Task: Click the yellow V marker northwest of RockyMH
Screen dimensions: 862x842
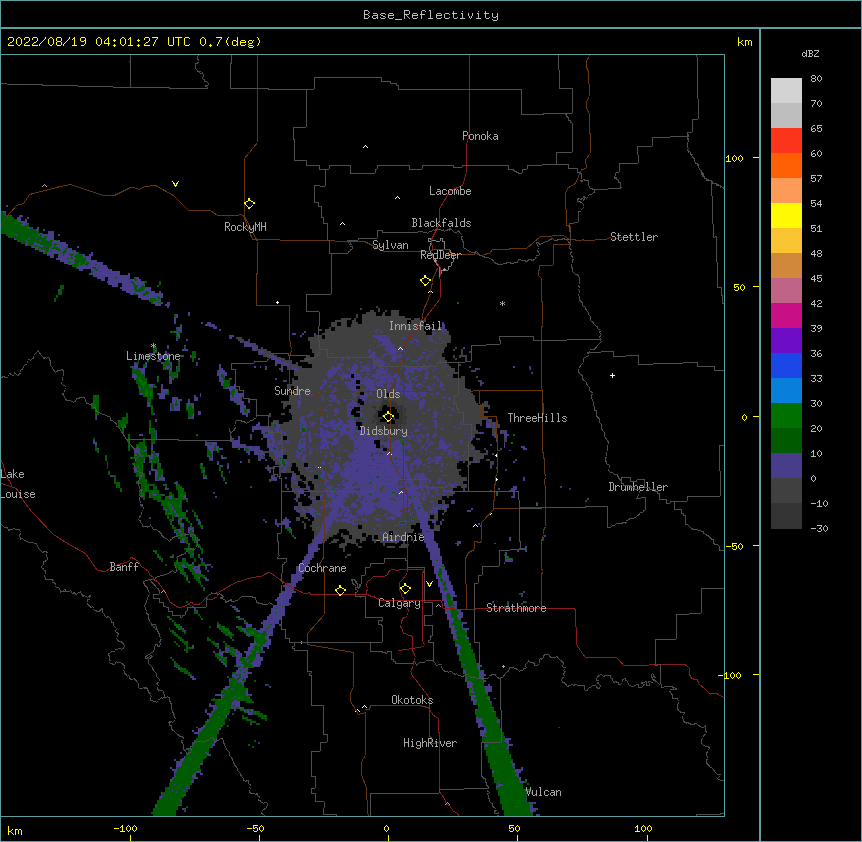Action: 175,184
